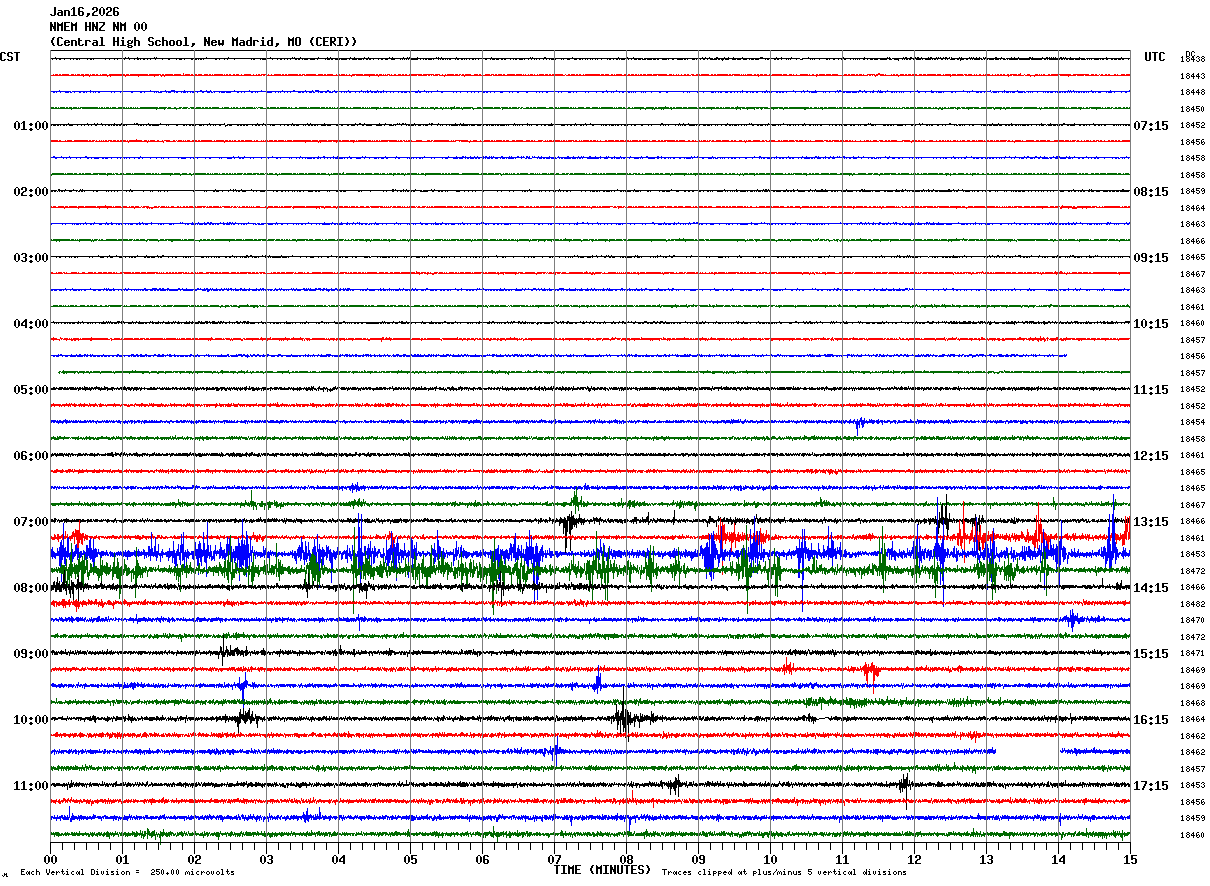Click the 07:15 UTC time label

(x=1151, y=126)
